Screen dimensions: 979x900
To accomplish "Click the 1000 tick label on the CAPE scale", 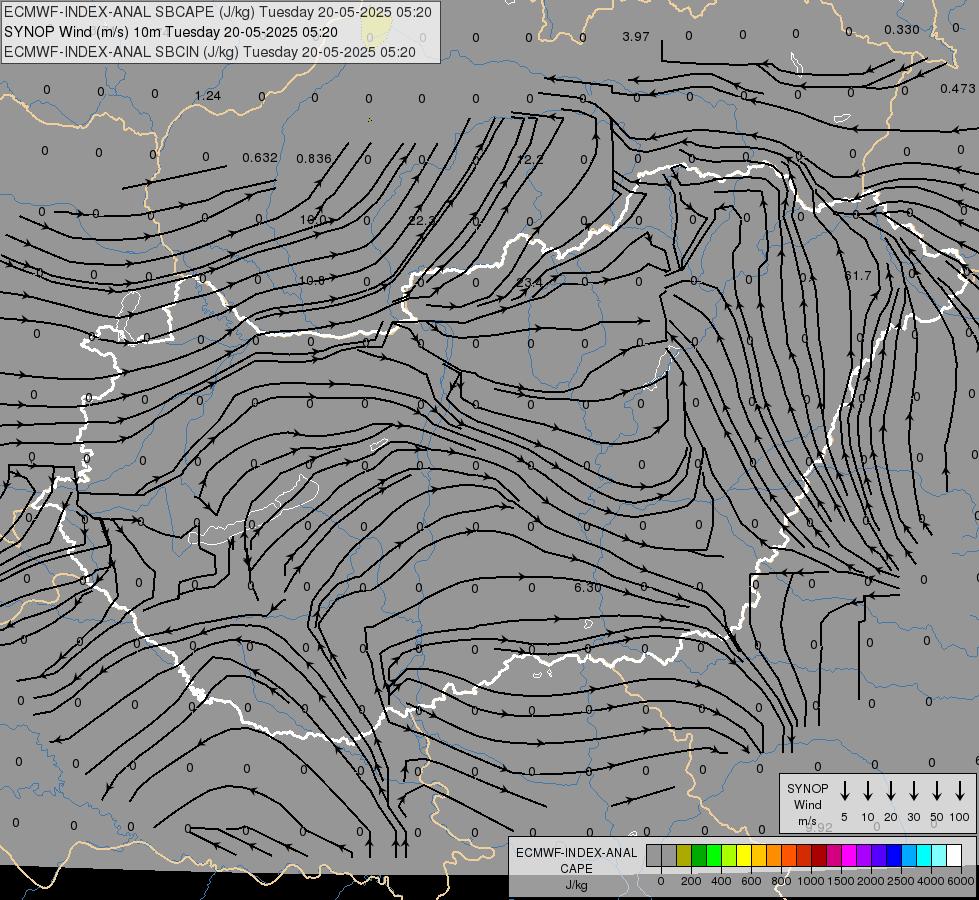I will point(811,881).
